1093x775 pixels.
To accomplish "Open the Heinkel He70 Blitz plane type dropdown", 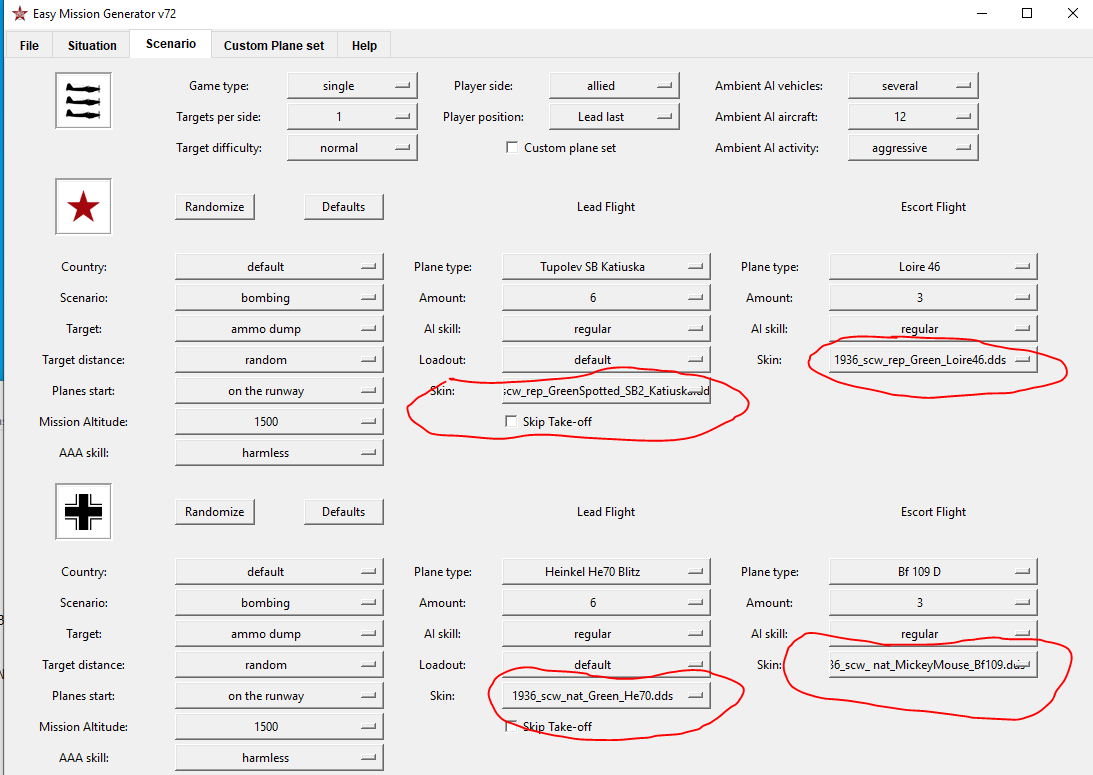I will 606,571.
